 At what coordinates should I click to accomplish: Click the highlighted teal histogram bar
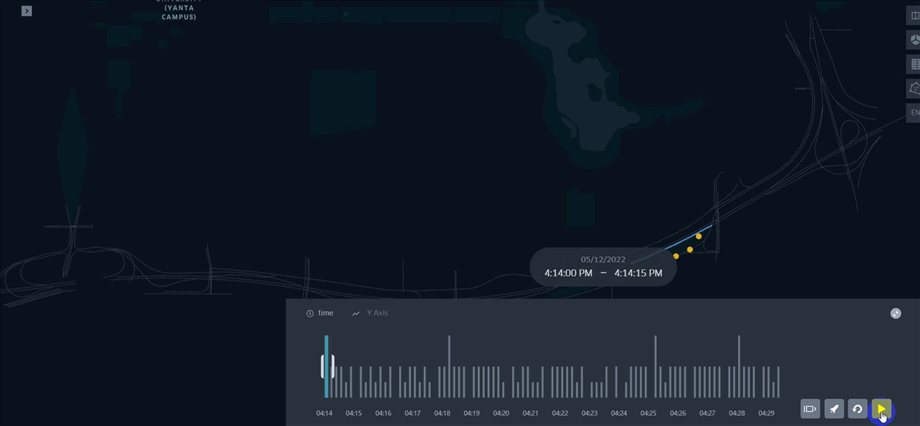[326, 367]
